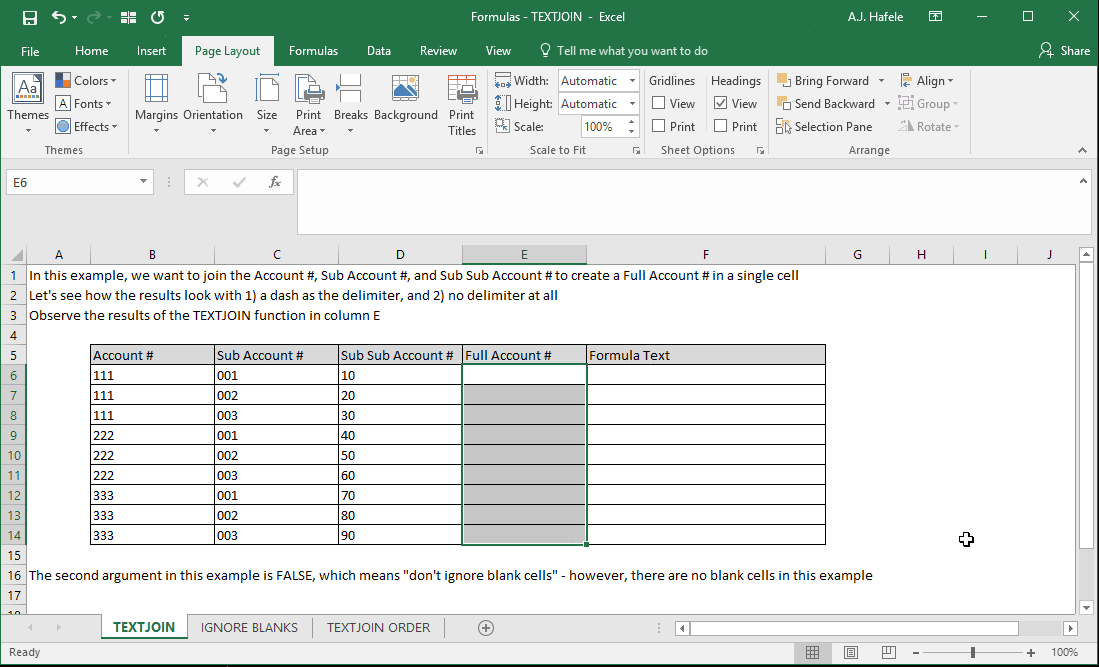The height and width of the screenshot is (667, 1099).
Task: Switch to the Insert tab
Action: (151, 51)
